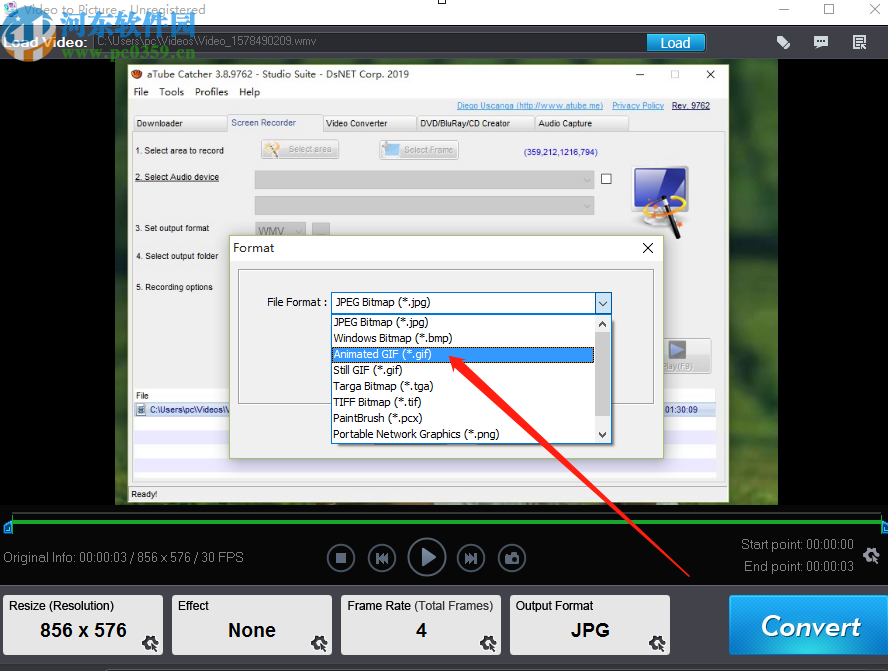This screenshot has width=888, height=671.
Task: Click the aTube Catcher title bar icon
Action: pos(136,74)
